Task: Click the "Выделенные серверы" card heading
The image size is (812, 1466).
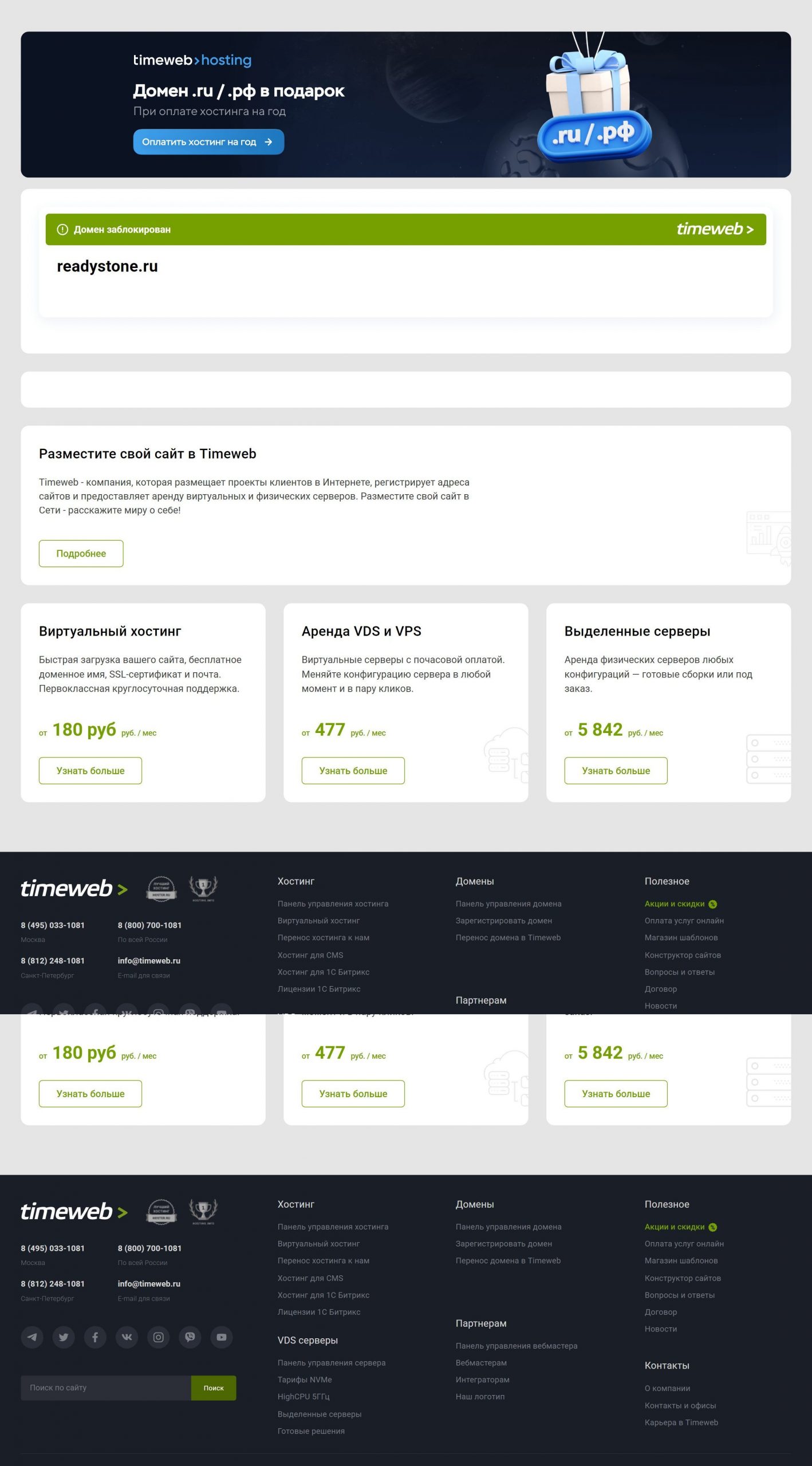Action: pos(637,631)
